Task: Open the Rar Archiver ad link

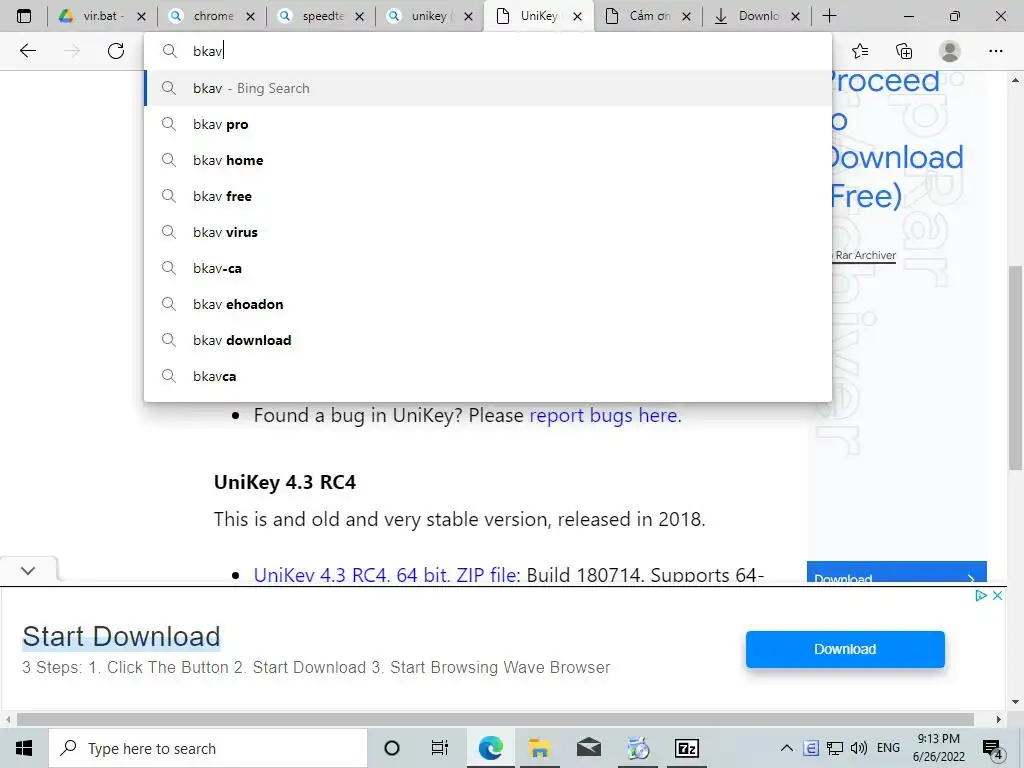Action: click(x=865, y=255)
